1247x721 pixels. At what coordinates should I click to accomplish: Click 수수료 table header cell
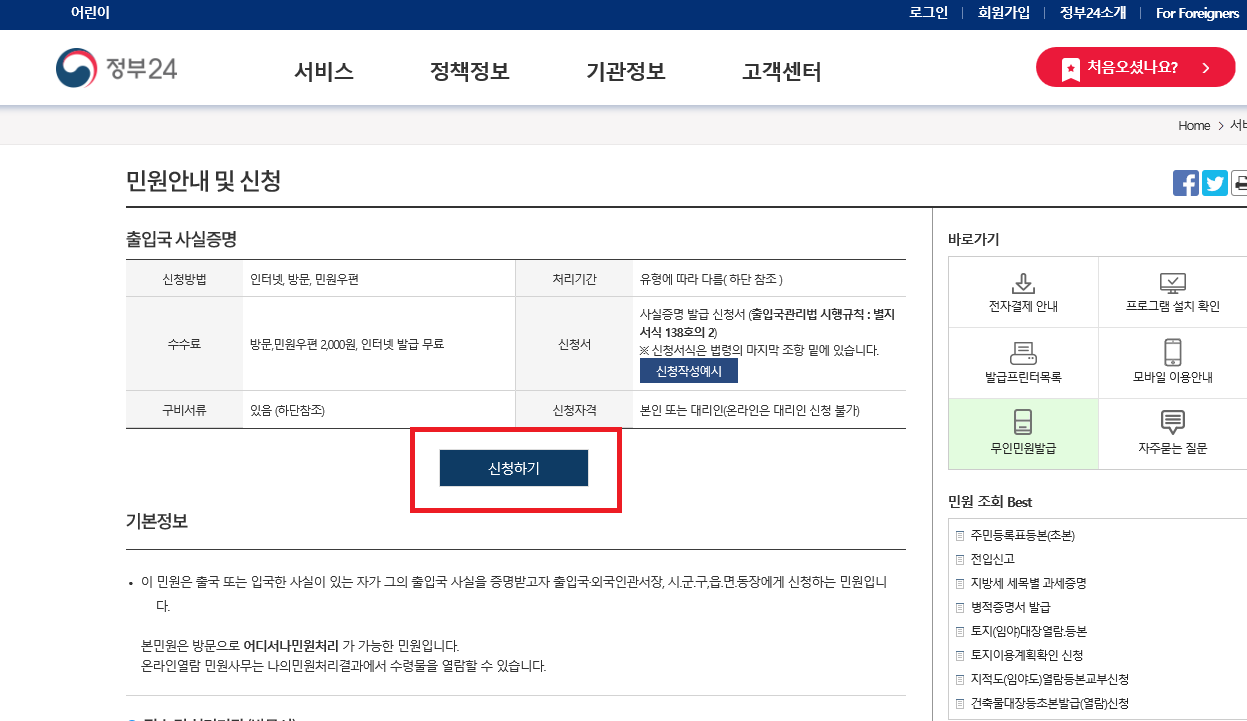(x=184, y=344)
